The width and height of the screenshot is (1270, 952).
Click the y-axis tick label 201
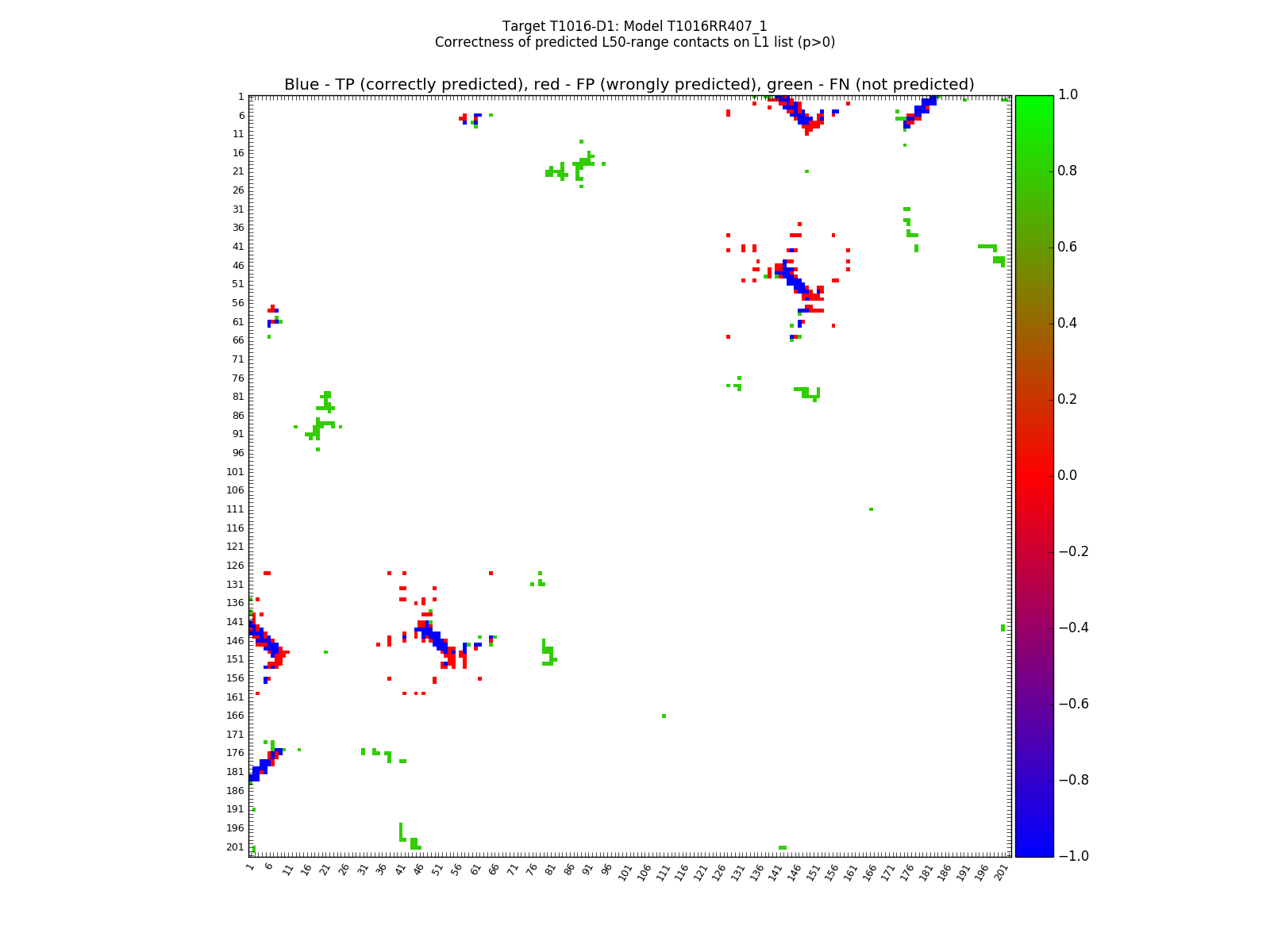click(x=234, y=847)
